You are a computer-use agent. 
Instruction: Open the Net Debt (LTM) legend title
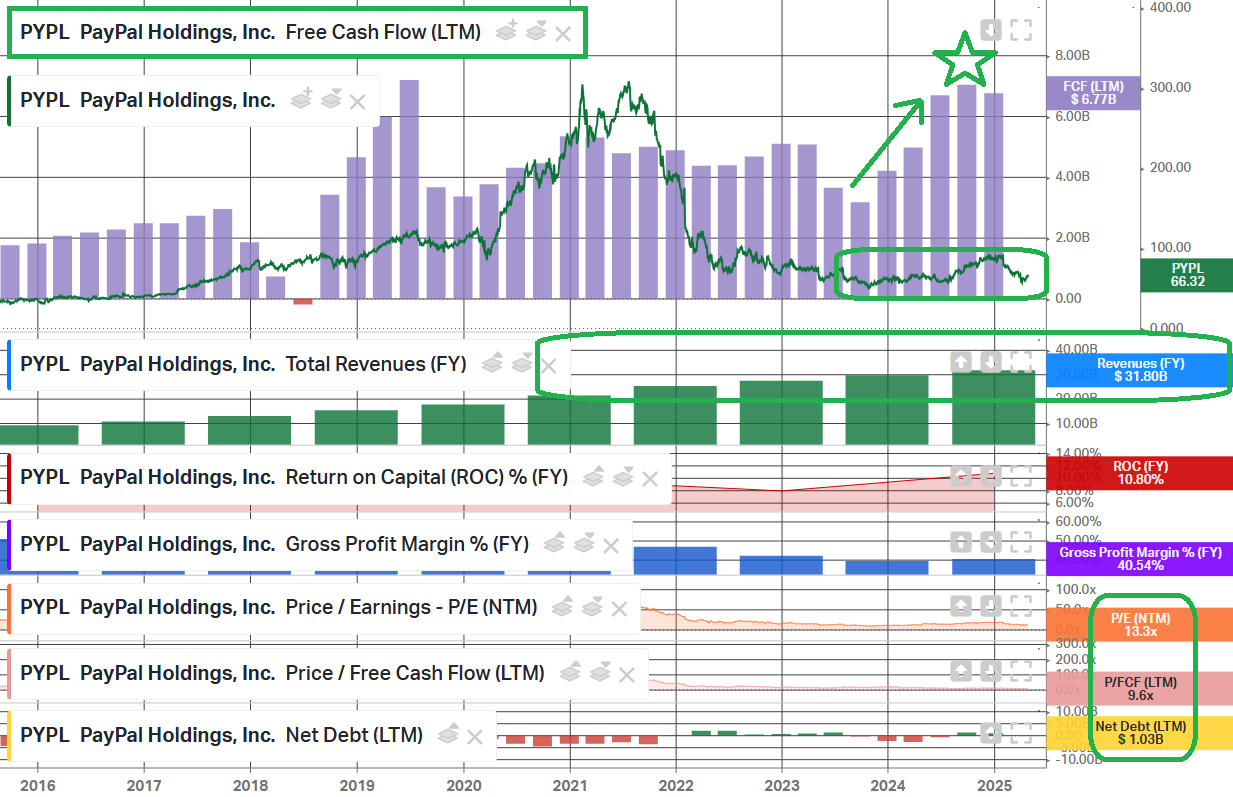point(221,735)
